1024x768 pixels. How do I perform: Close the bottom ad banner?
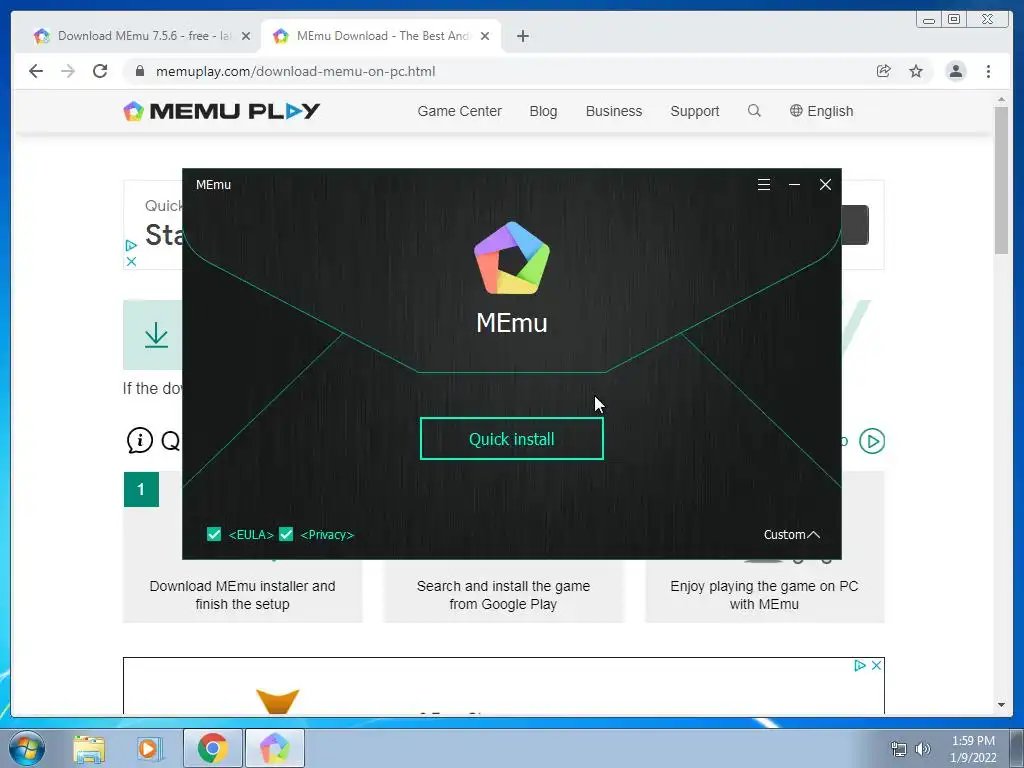point(876,665)
